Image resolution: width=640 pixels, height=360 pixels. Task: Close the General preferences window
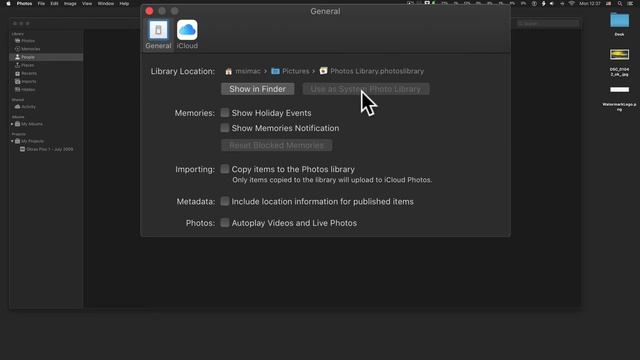149,11
